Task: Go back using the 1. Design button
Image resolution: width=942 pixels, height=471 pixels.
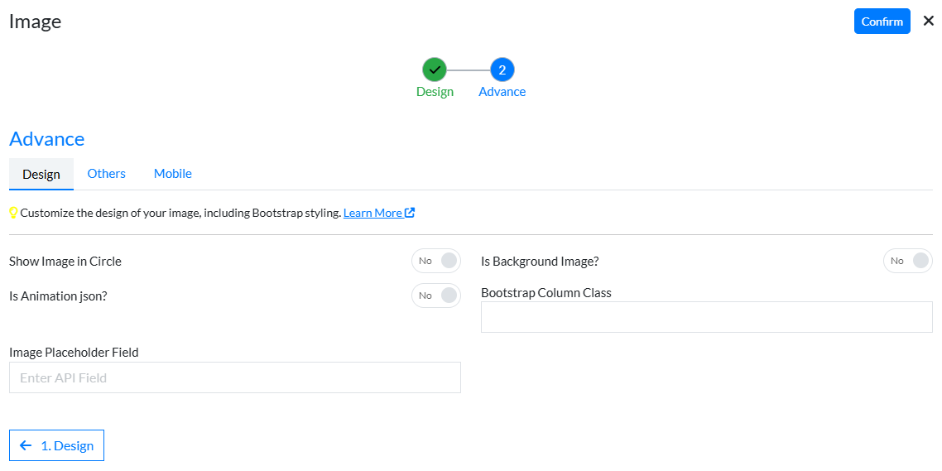Action: point(57,446)
